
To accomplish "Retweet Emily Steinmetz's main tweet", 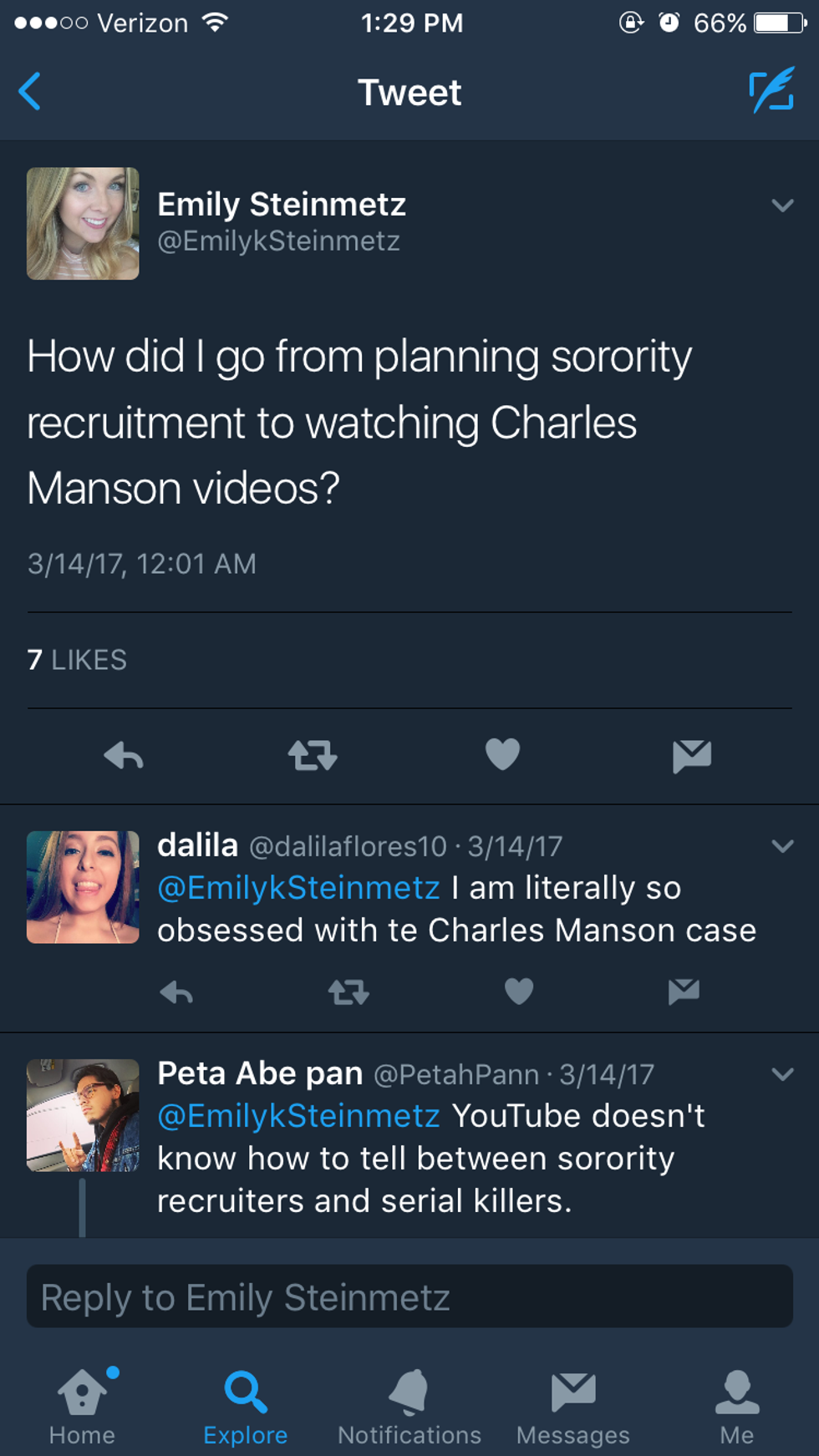I will 313,756.
